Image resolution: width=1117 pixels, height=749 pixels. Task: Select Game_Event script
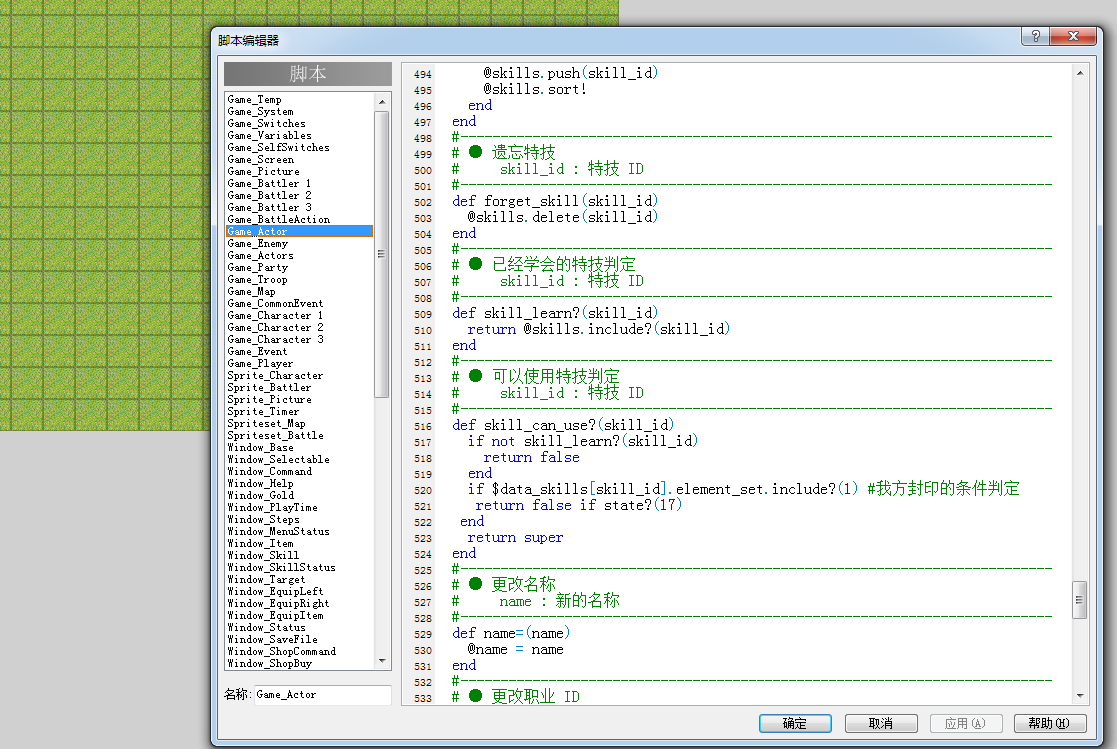[299, 351]
